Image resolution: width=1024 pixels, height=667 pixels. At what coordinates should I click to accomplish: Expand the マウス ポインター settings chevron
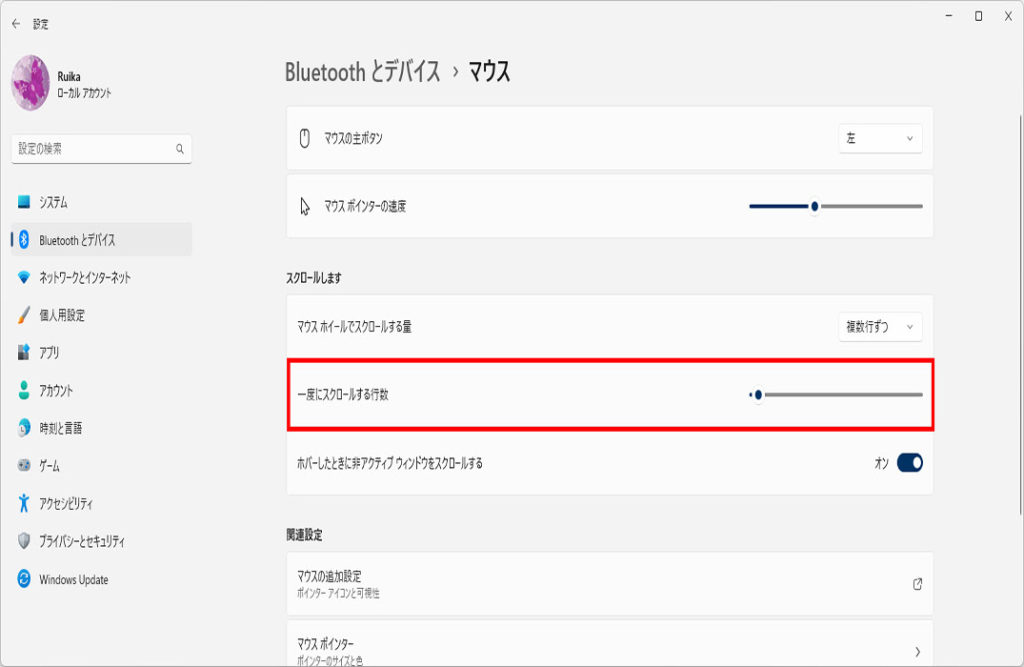[917, 651]
